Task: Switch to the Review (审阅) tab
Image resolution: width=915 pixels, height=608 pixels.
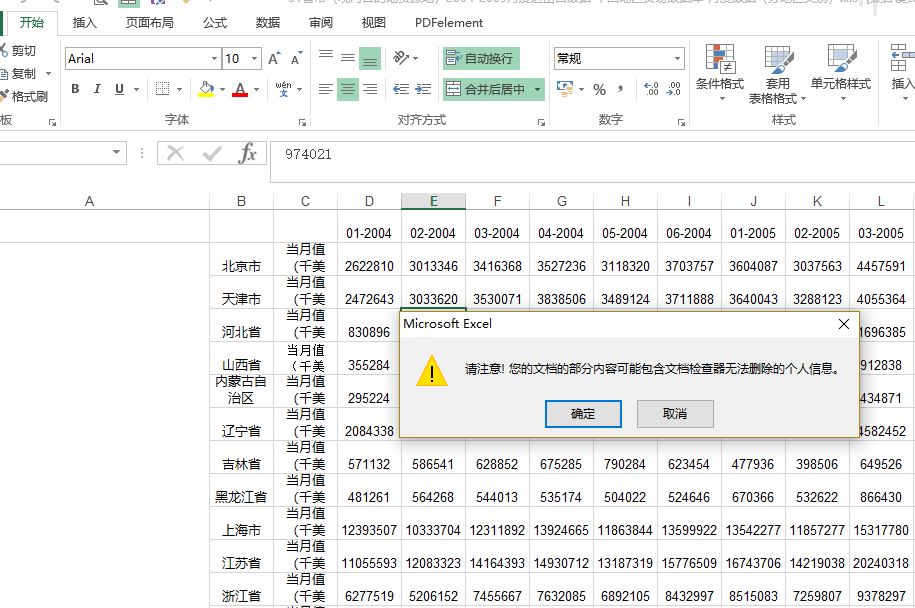Action: pyautogui.click(x=321, y=23)
